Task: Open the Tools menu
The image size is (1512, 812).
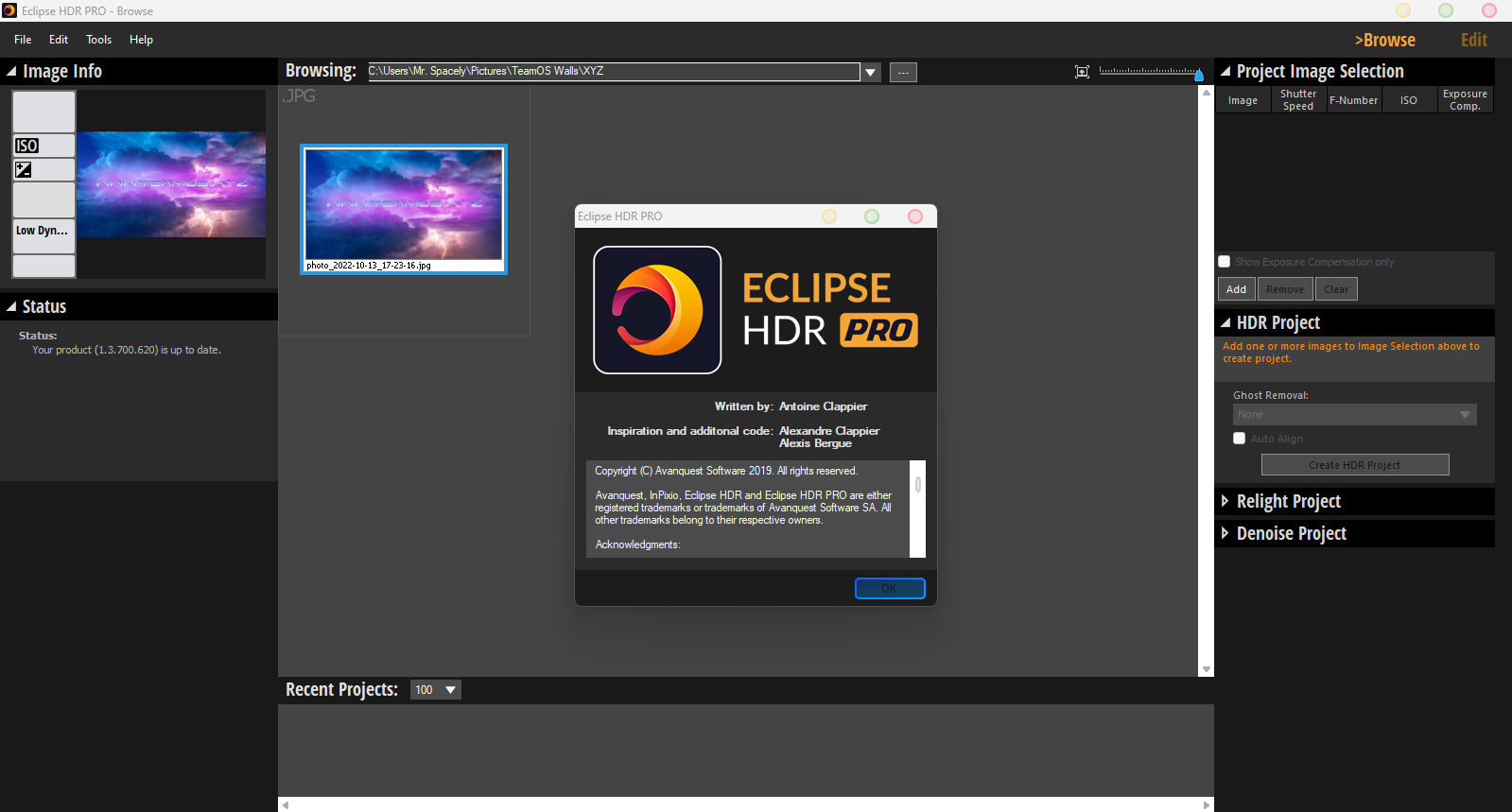Action: 99,40
